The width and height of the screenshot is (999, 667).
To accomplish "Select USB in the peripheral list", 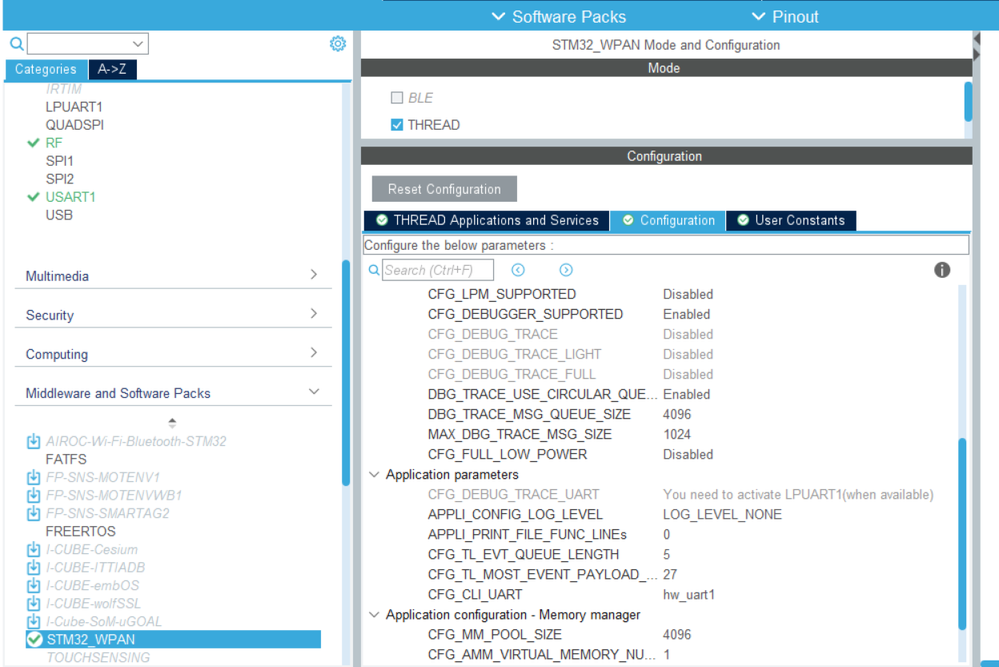I will point(59,215).
